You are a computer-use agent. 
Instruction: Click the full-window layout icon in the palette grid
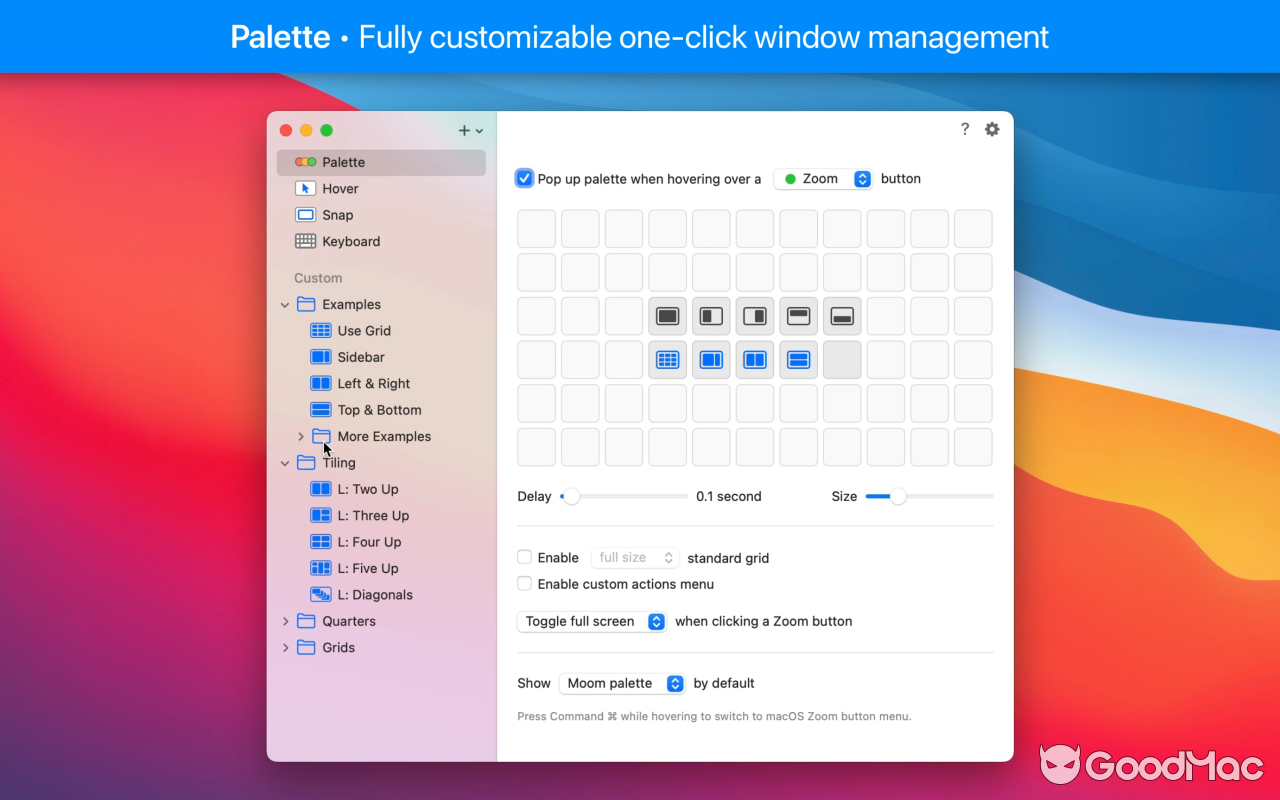click(x=667, y=316)
